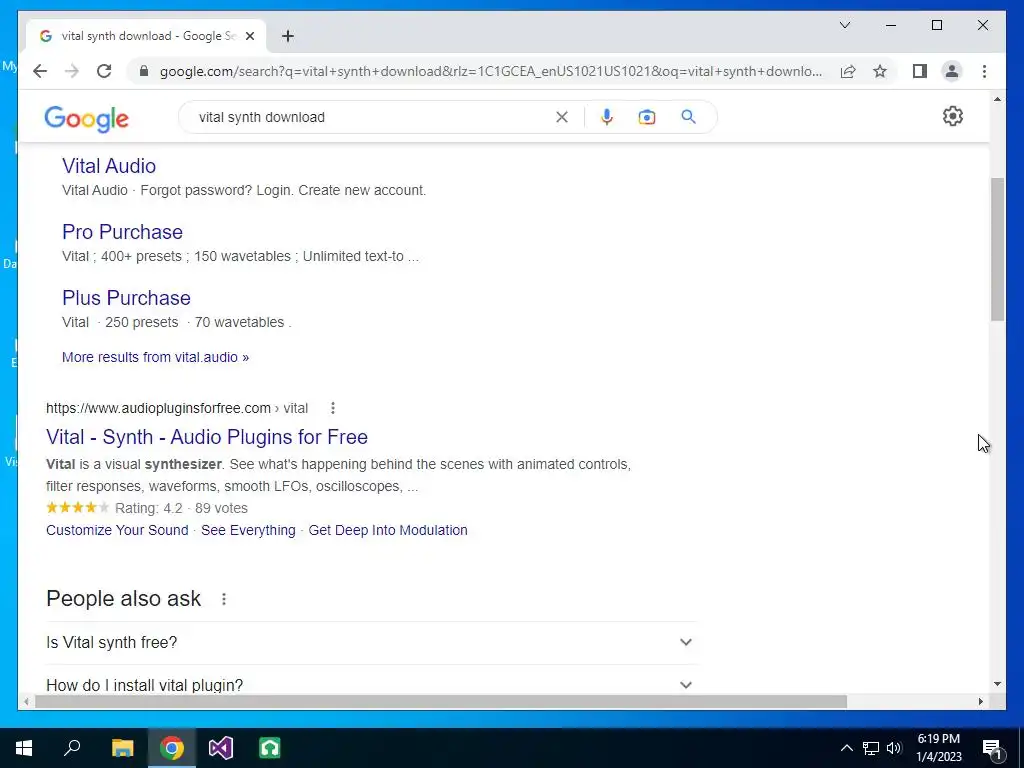Screen dimensions: 1024x768
Task: Reload the Google search page
Action: point(104,71)
